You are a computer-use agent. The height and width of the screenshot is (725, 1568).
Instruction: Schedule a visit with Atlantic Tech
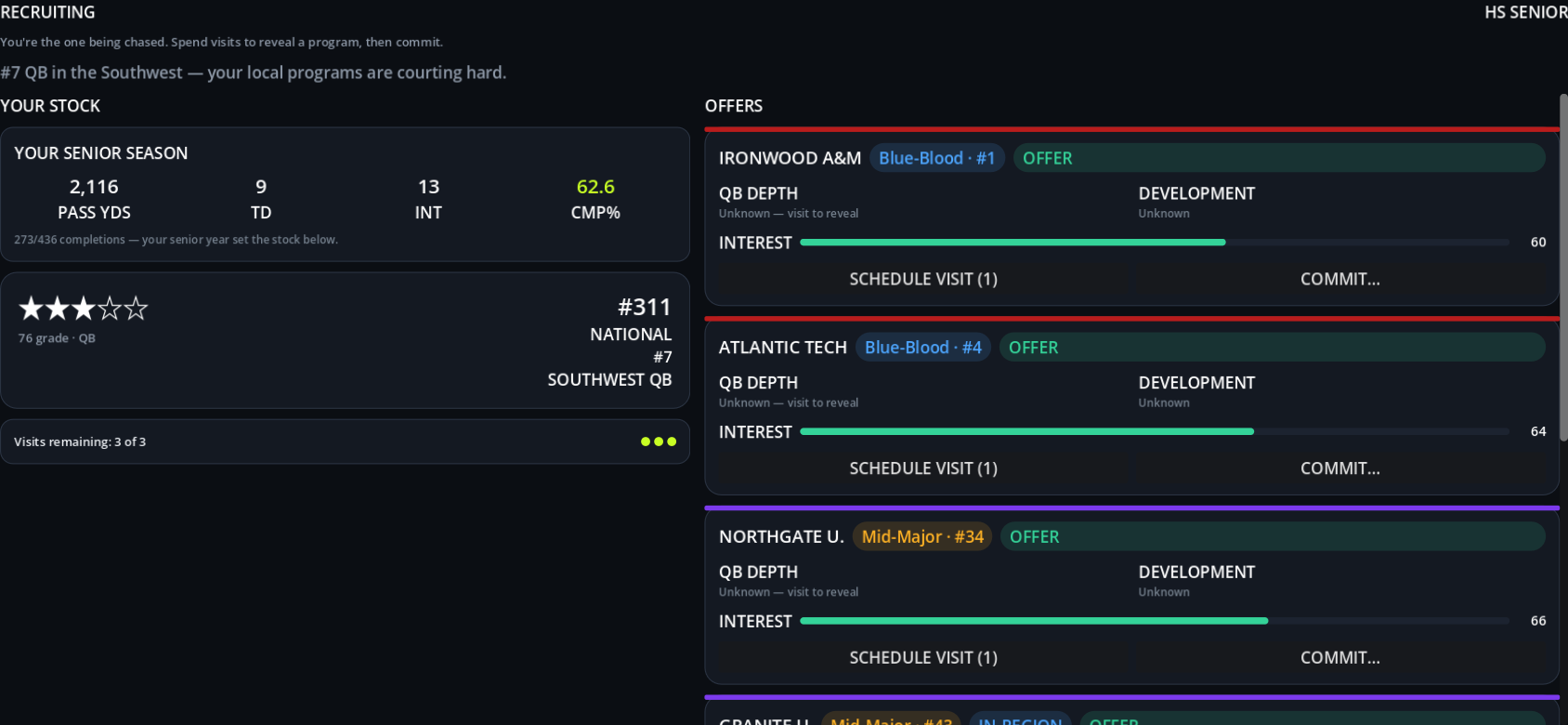pyautogui.click(x=923, y=468)
